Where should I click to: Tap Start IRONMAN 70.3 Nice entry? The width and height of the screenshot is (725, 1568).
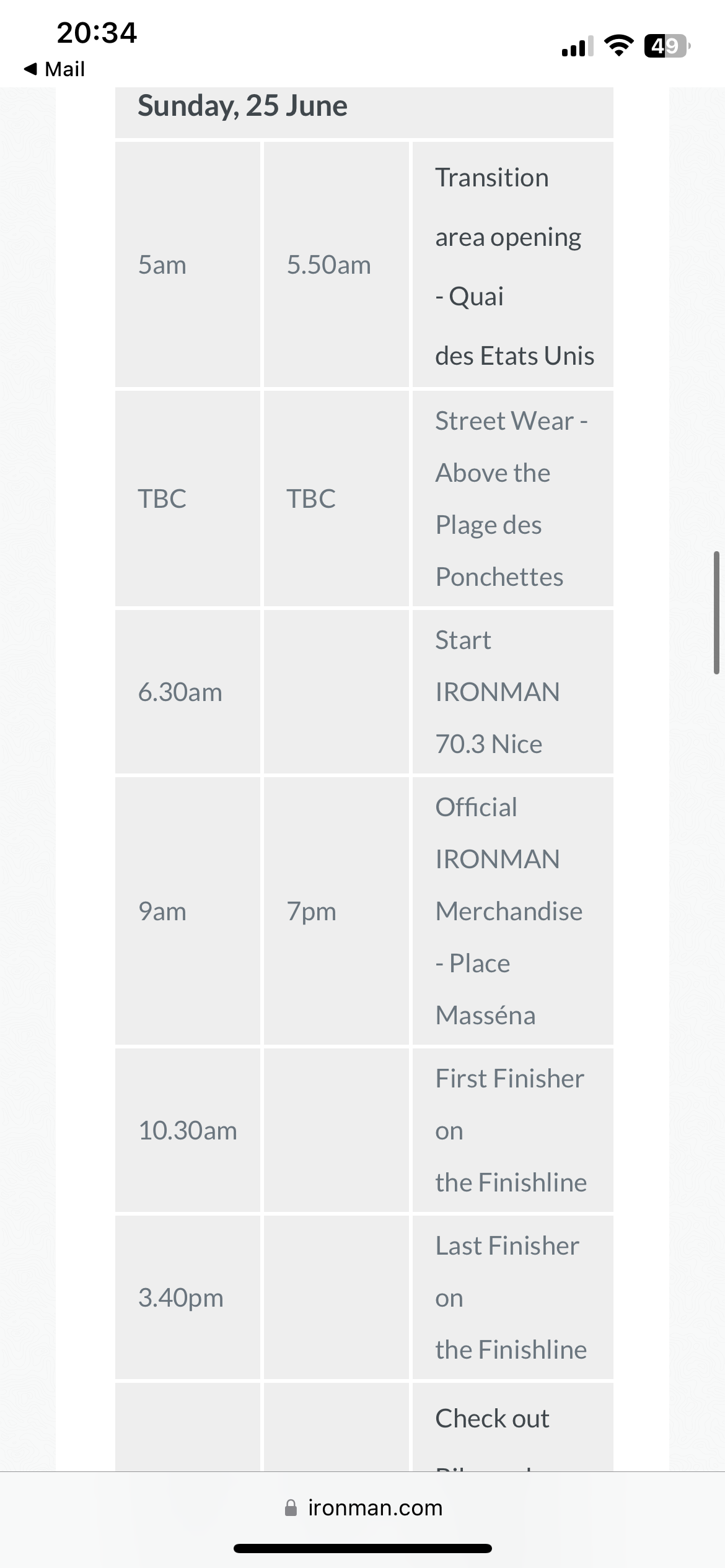[x=513, y=692]
